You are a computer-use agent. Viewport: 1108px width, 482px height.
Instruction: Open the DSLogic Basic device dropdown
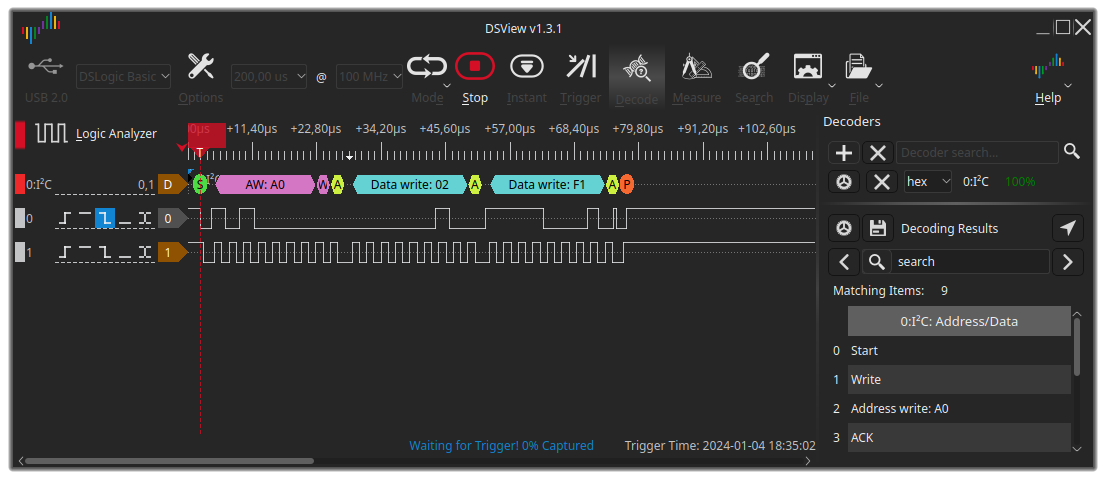tap(123, 76)
